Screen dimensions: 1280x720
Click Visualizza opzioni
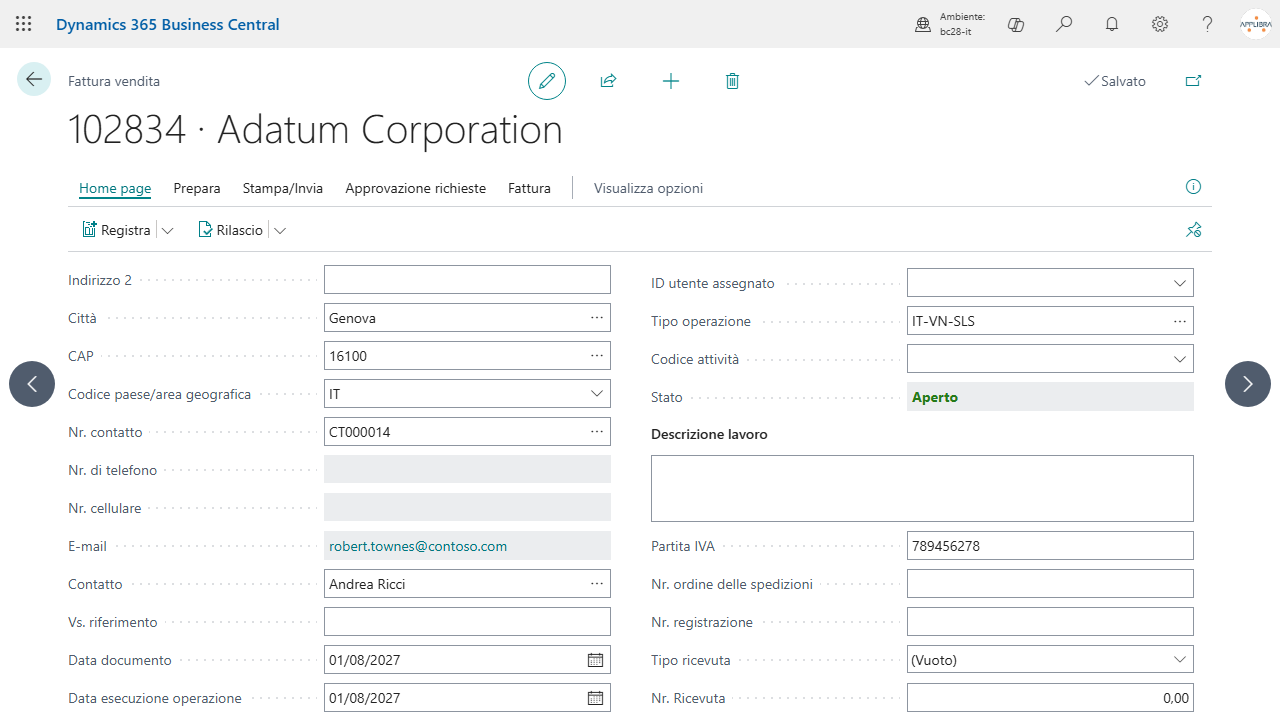(648, 188)
